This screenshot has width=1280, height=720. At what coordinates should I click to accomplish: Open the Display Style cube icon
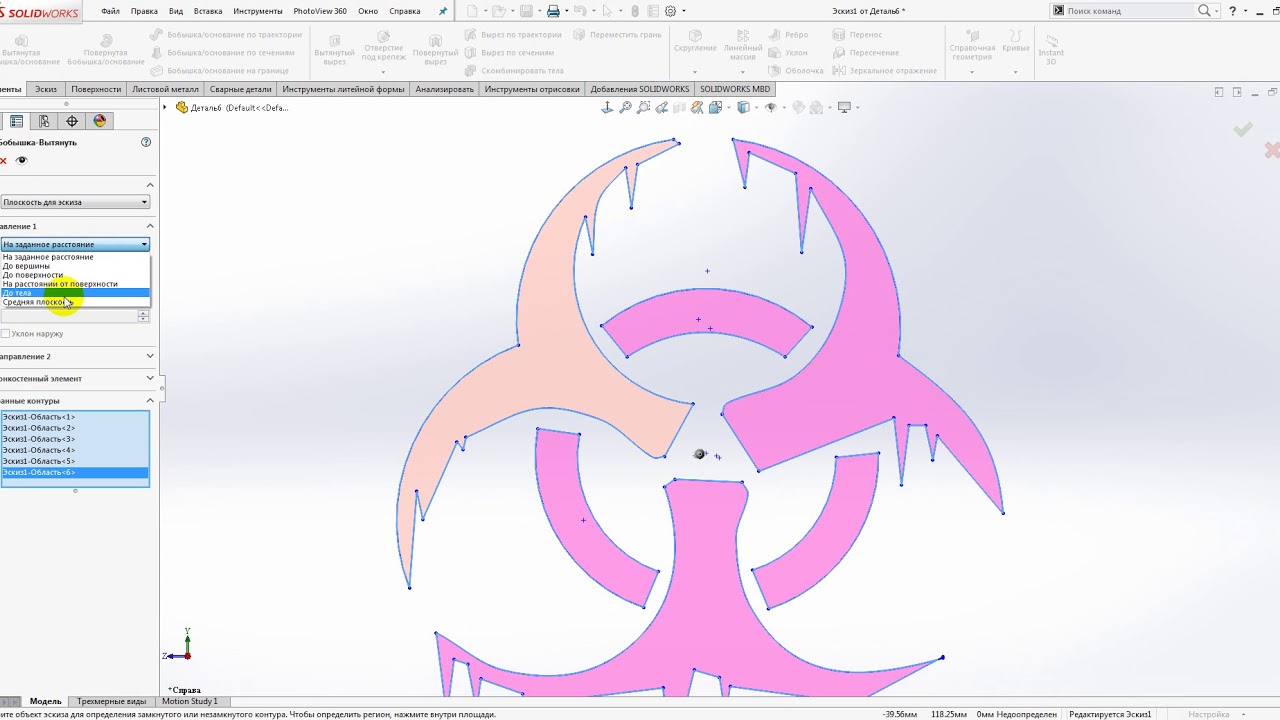pyautogui.click(x=743, y=108)
